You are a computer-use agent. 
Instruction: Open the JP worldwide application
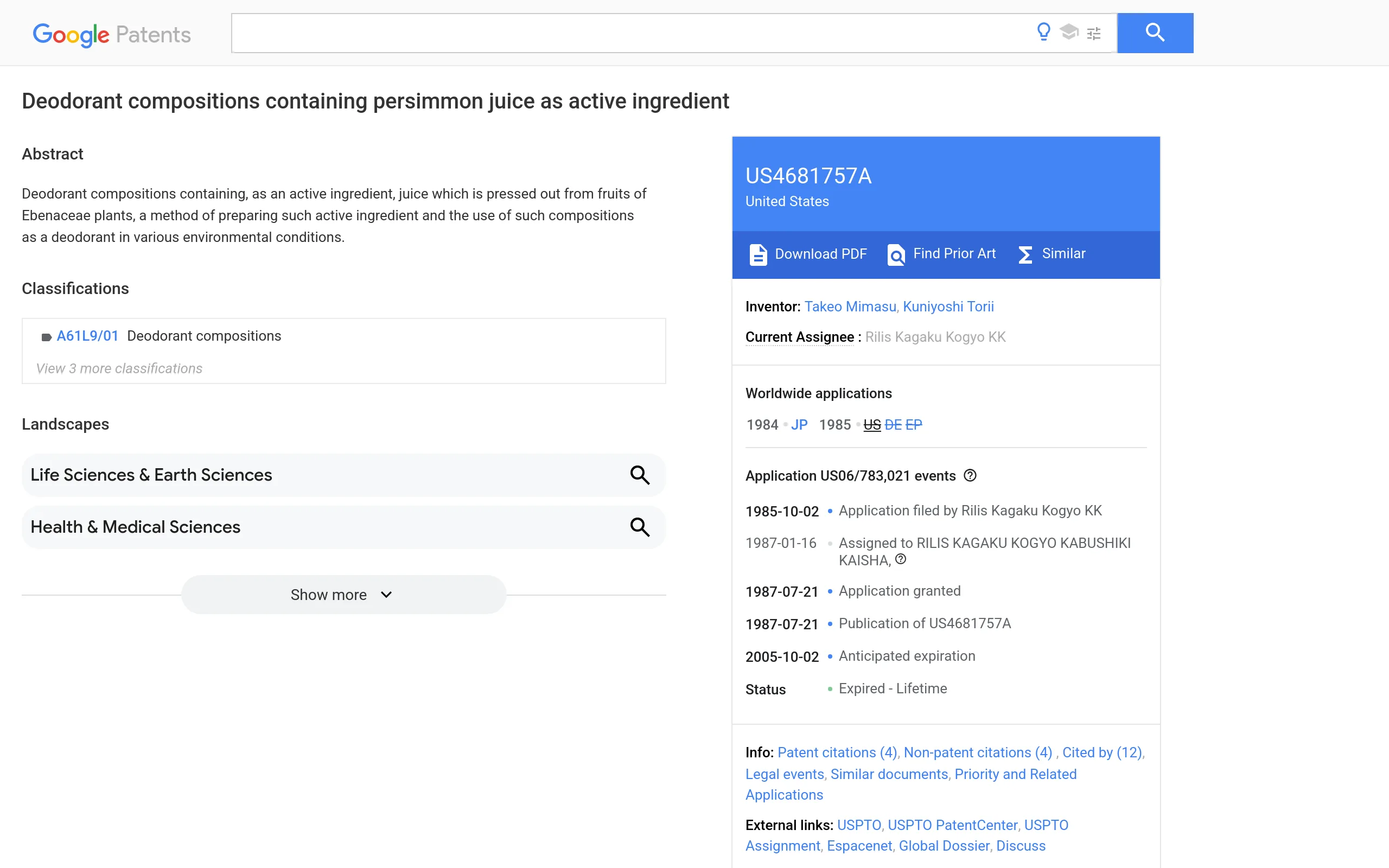click(799, 425)
